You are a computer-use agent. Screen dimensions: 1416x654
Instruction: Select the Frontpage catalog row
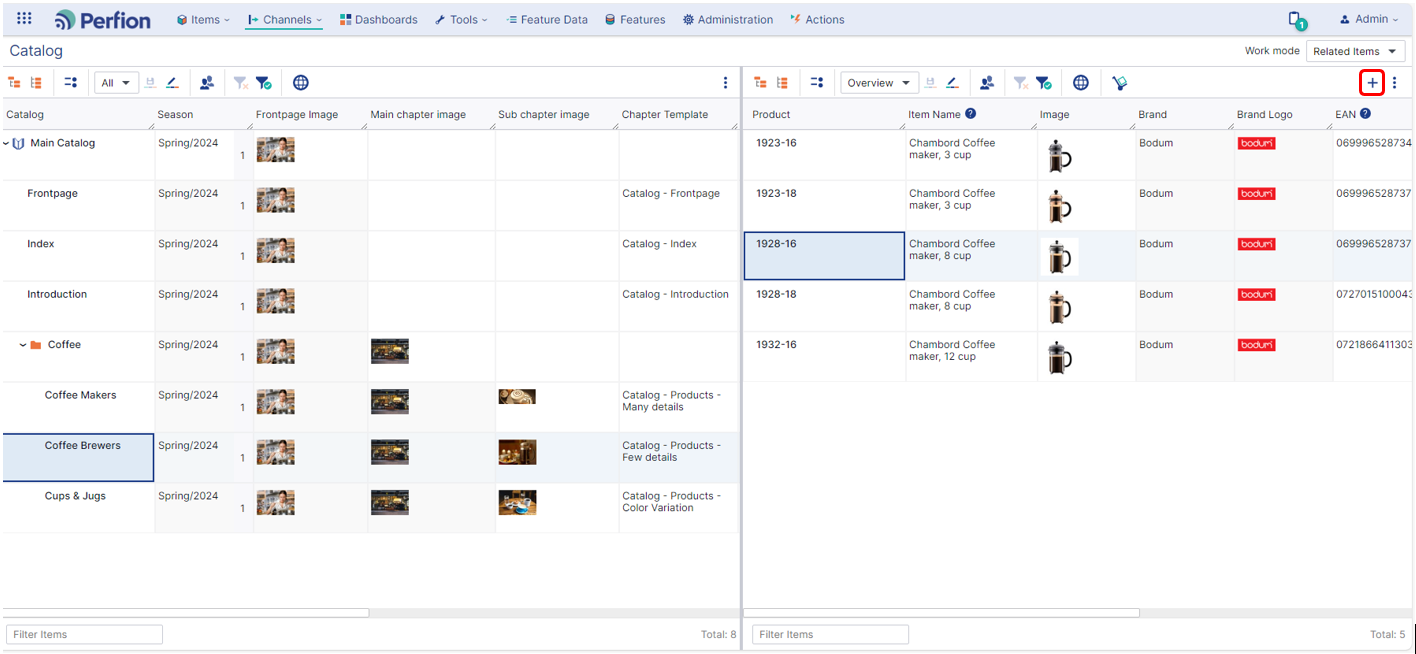[x=52, y=194]
